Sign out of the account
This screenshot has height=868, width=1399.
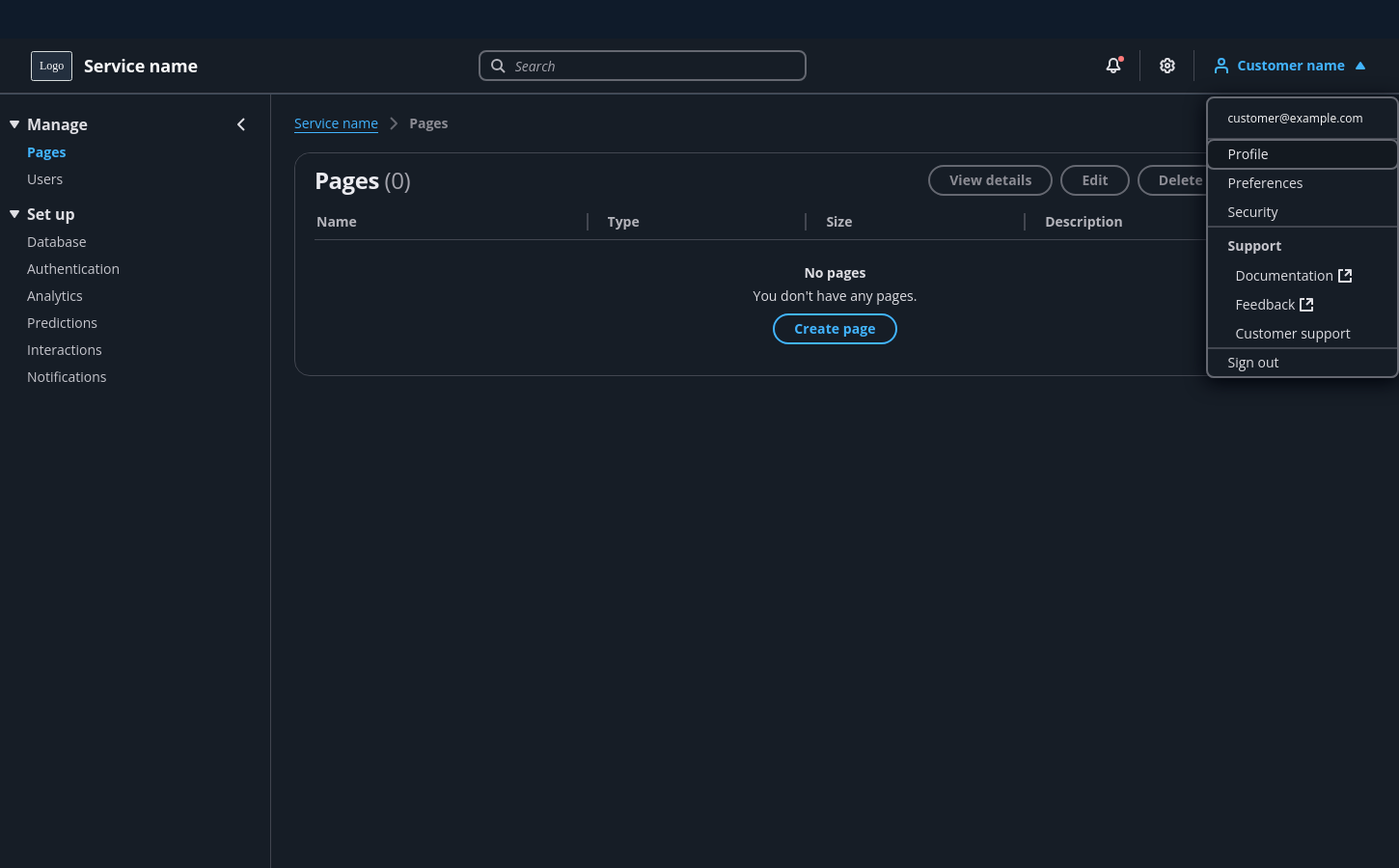tap(1252, 362)
